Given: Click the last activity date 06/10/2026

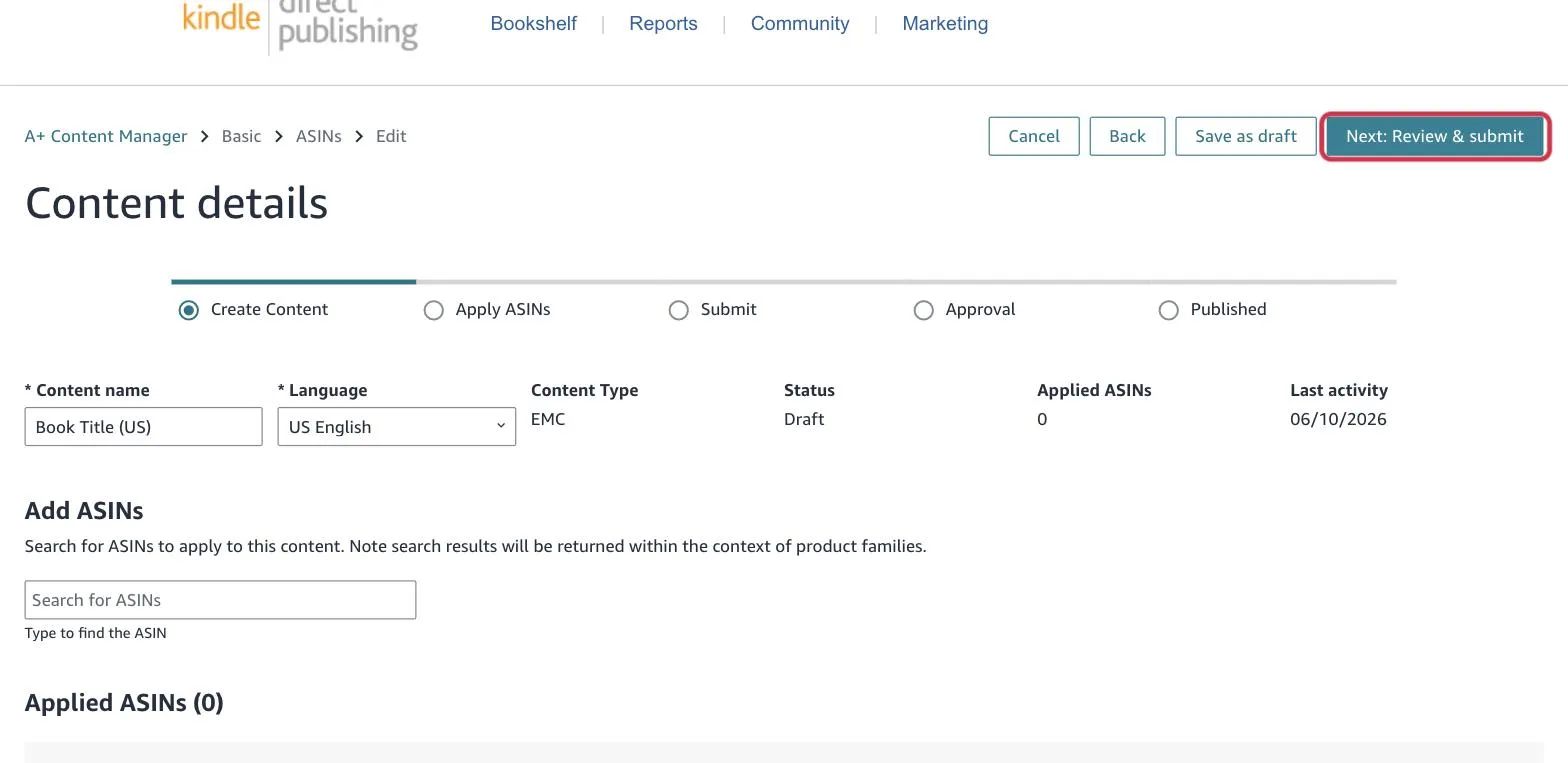Looking at the screenshot, I should click(1338, 419).
